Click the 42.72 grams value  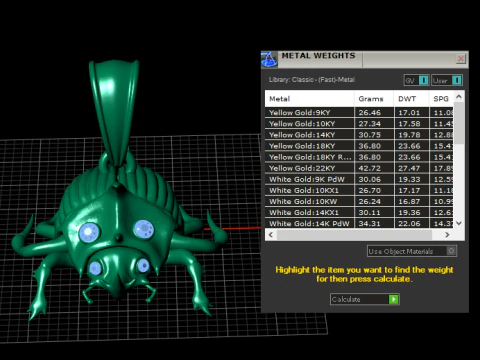369,168
